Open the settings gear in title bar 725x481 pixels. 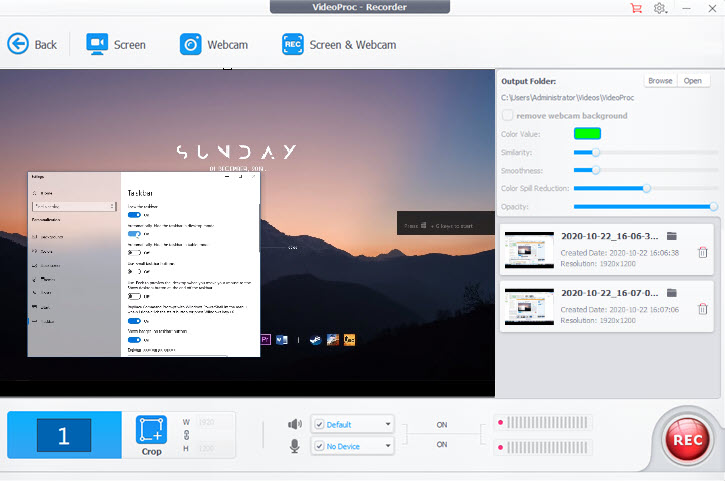tap(660, 8)
